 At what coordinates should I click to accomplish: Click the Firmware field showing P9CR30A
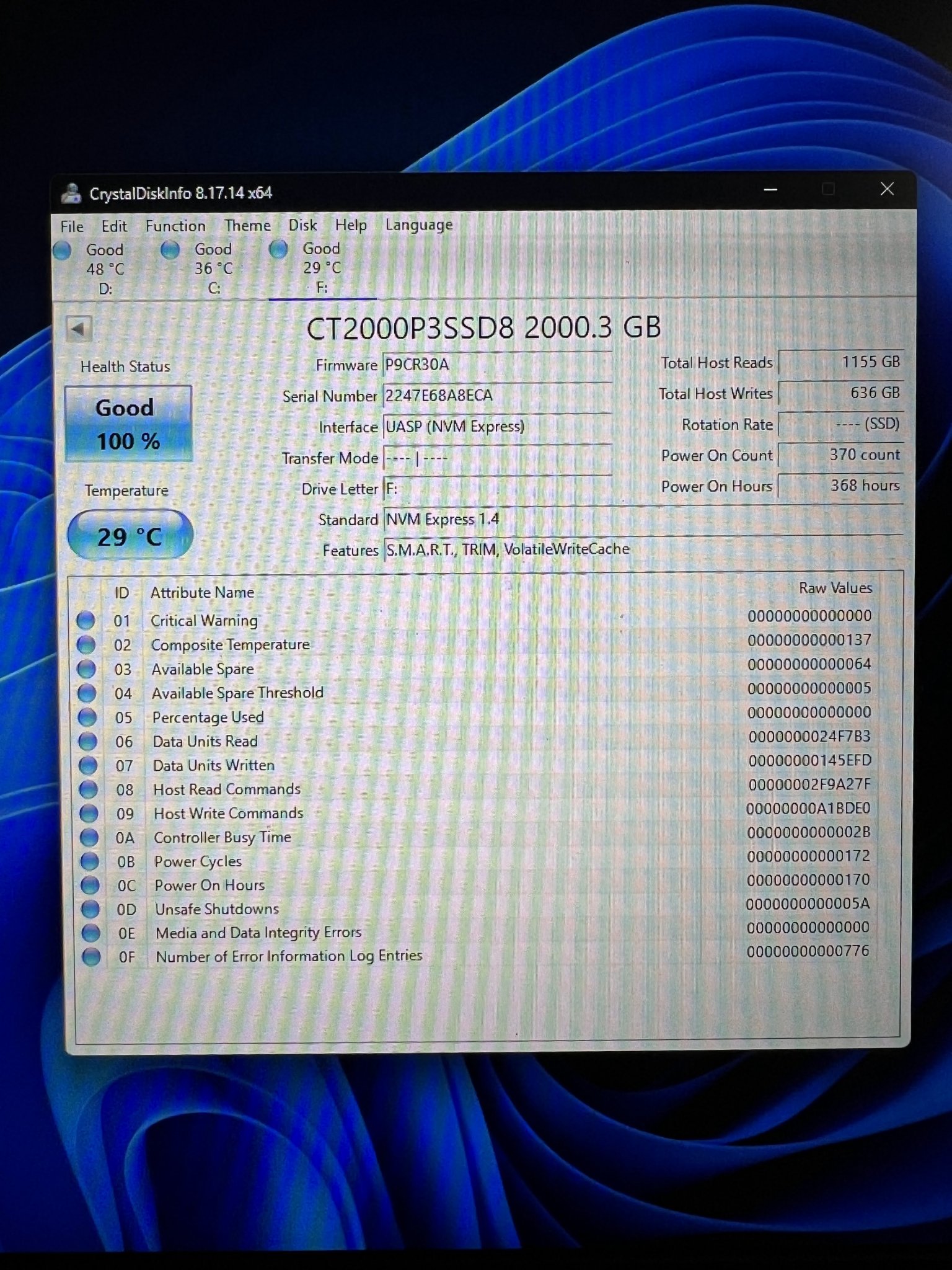(x=497, y=365)
